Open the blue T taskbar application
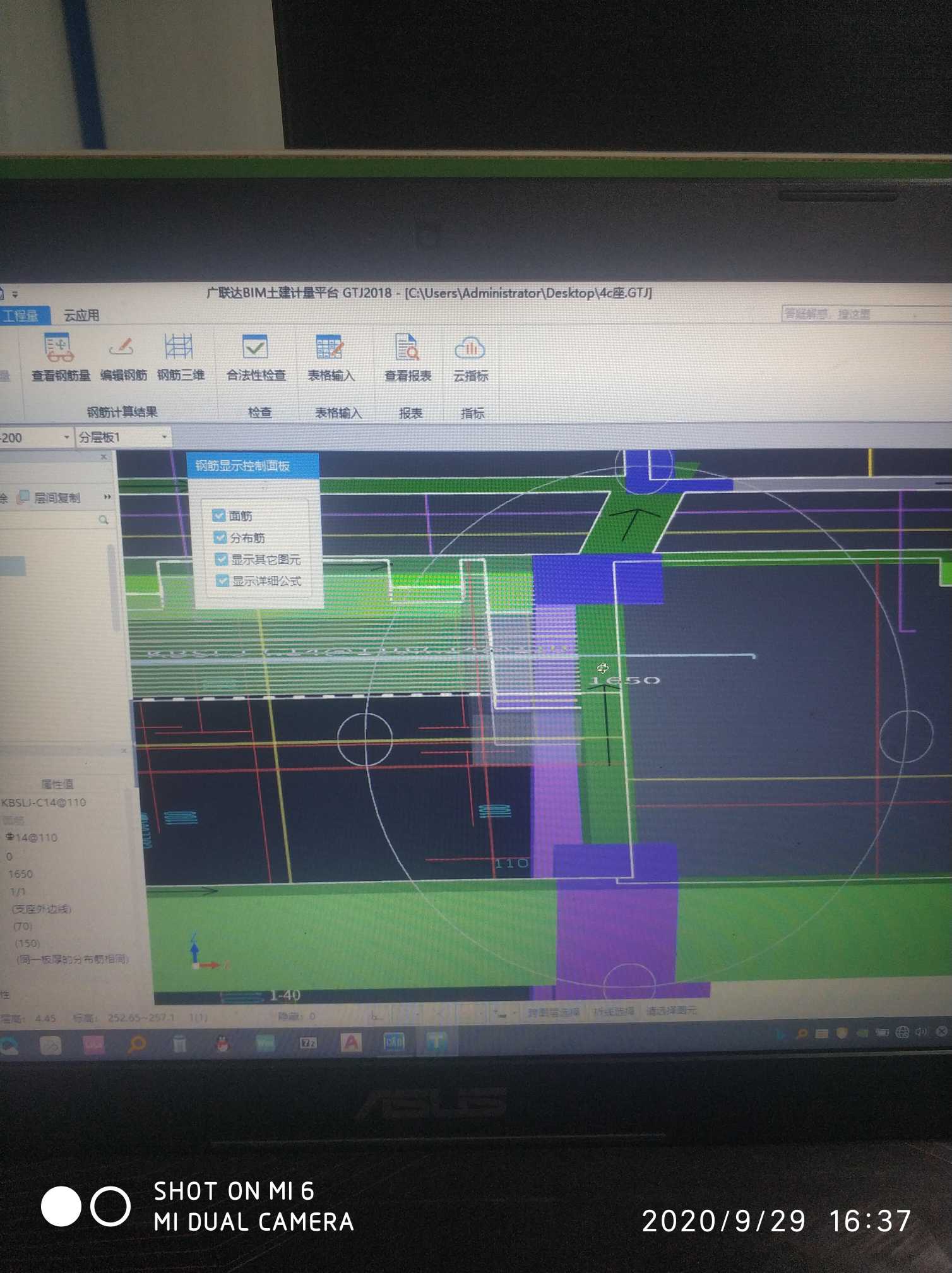 [x=436, y=1041]
